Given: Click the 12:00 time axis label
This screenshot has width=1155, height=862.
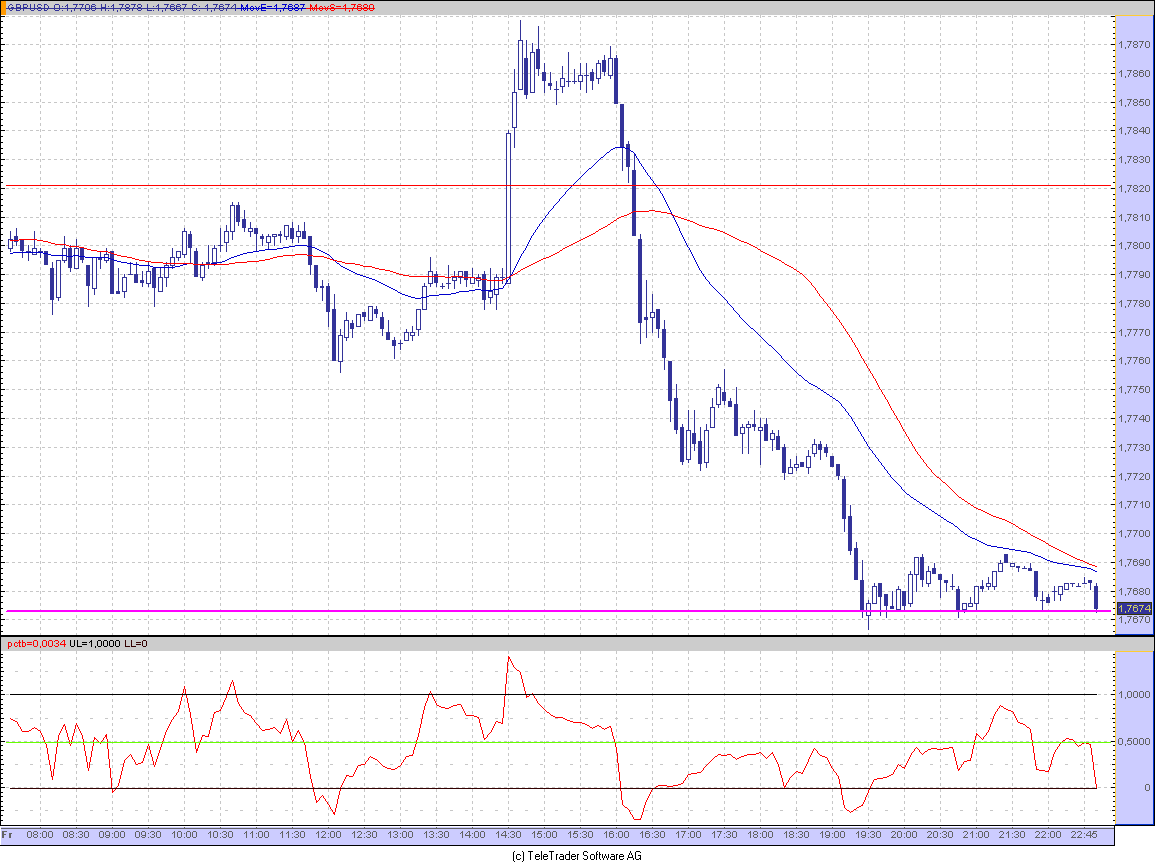Looking at the screenshot, I should (329, 835).
